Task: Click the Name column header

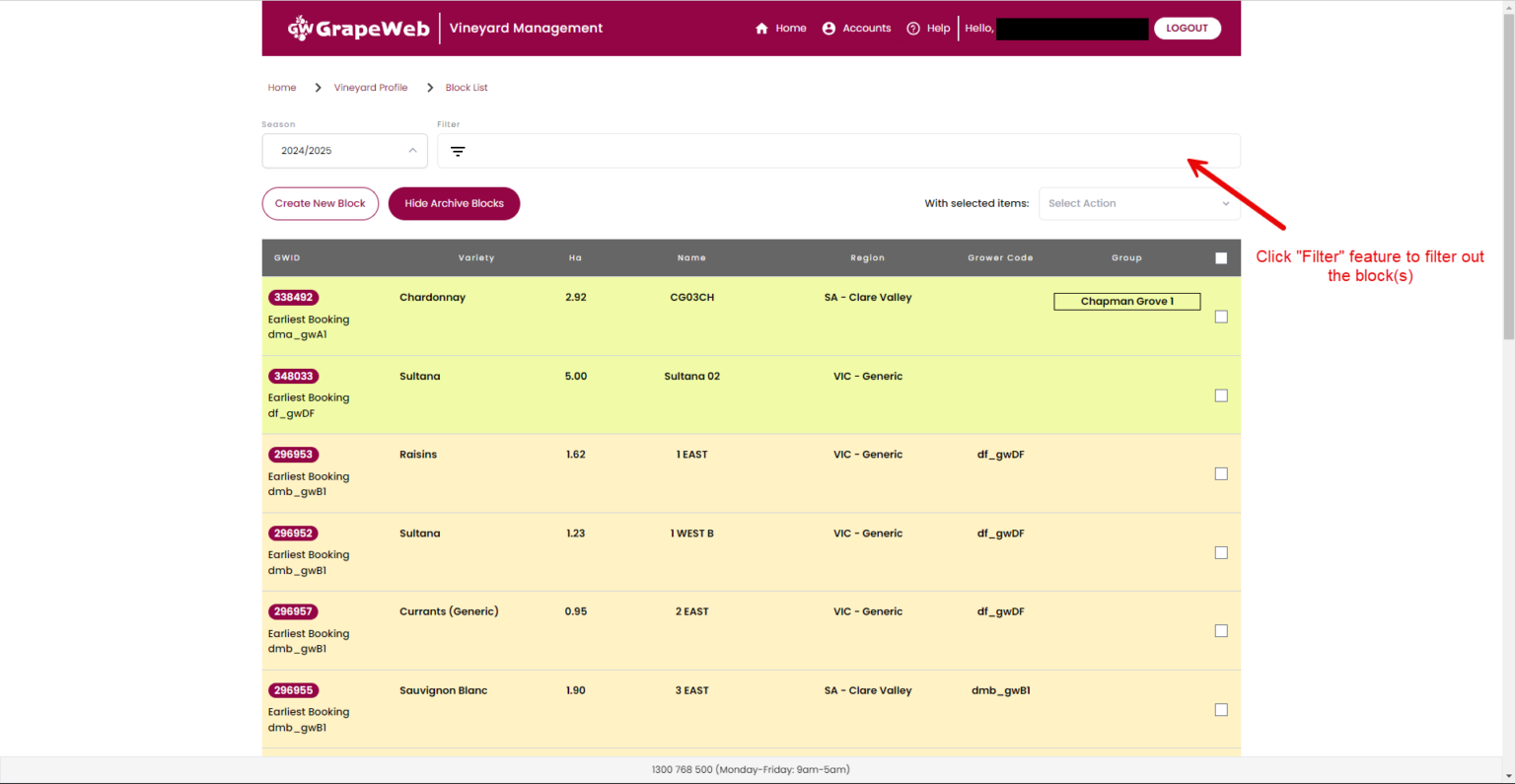Action: tap(691, 258)
